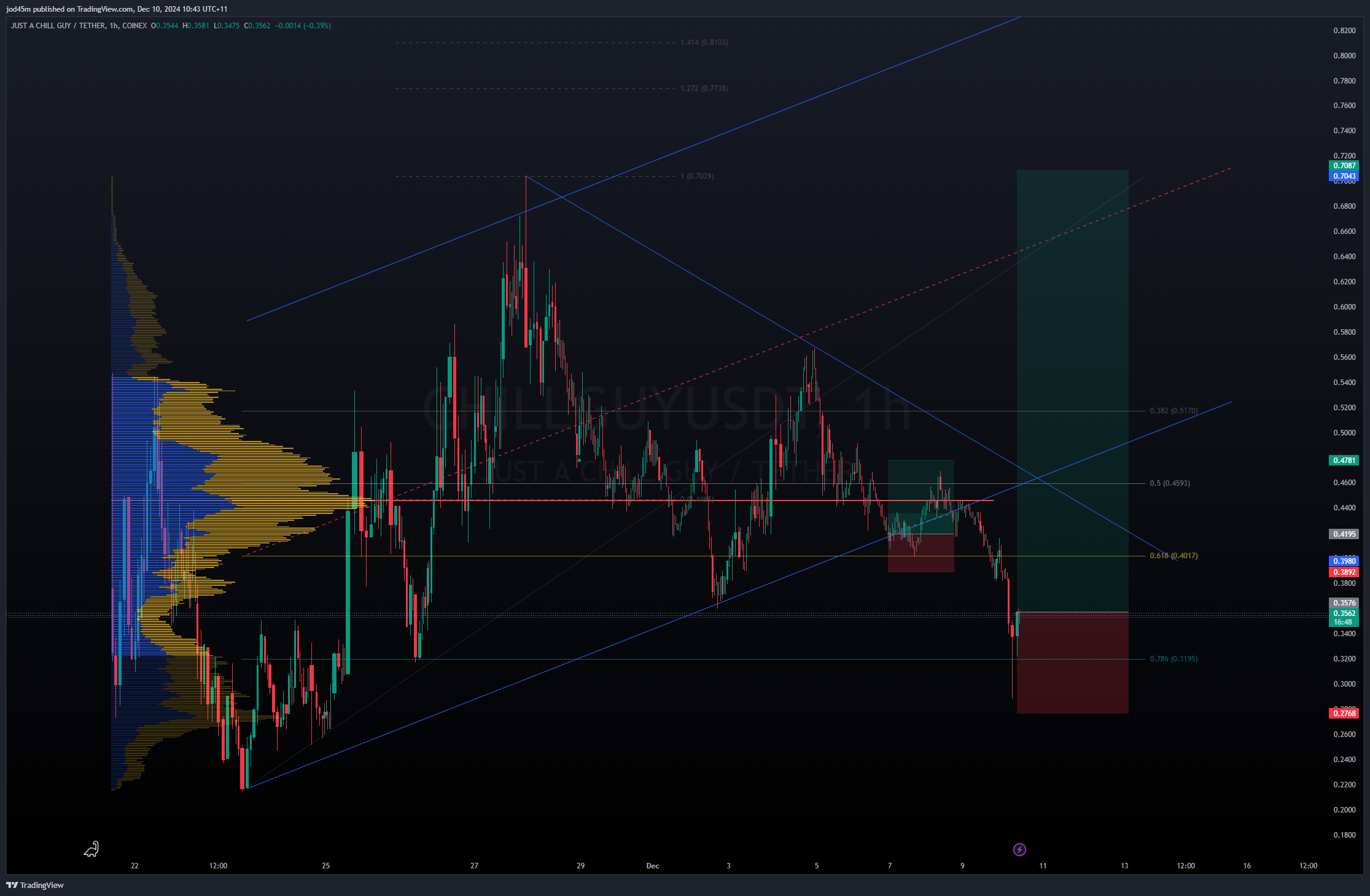Click the 0.1800 tick on the price axis

pyautogui.click(x=1344, y=835)
